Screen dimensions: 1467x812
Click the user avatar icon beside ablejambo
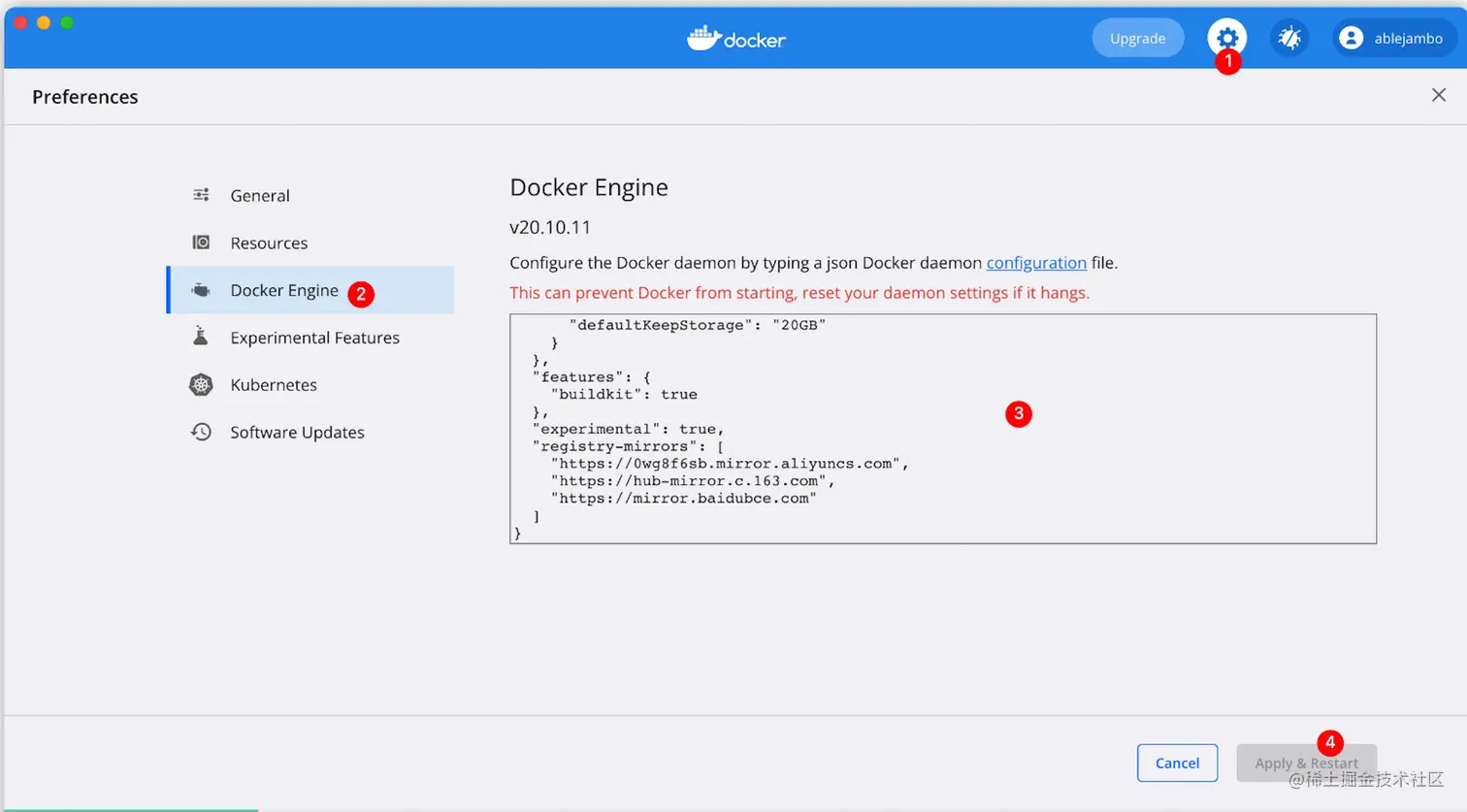[1351, 38]
